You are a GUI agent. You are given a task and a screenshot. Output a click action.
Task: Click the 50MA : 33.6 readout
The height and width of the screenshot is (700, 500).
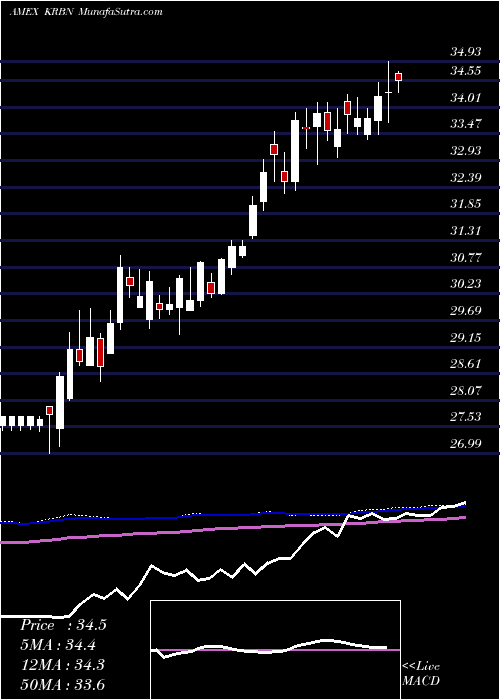point(62,685)
